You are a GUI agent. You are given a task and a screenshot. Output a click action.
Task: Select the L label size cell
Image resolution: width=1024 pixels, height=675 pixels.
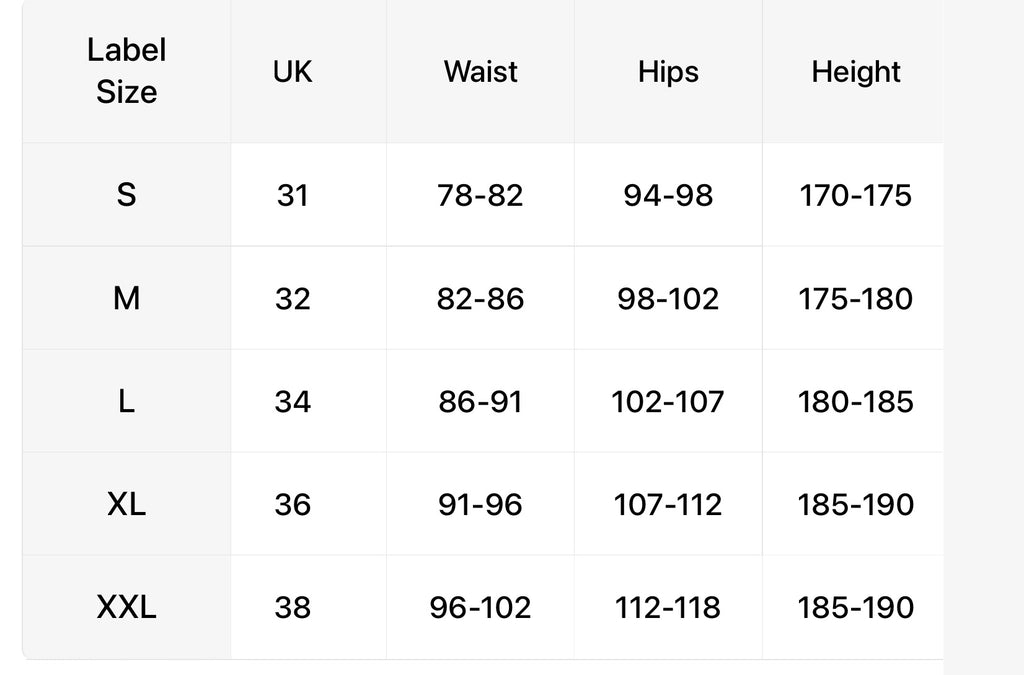pyautogui.click(x=127, y=401)
